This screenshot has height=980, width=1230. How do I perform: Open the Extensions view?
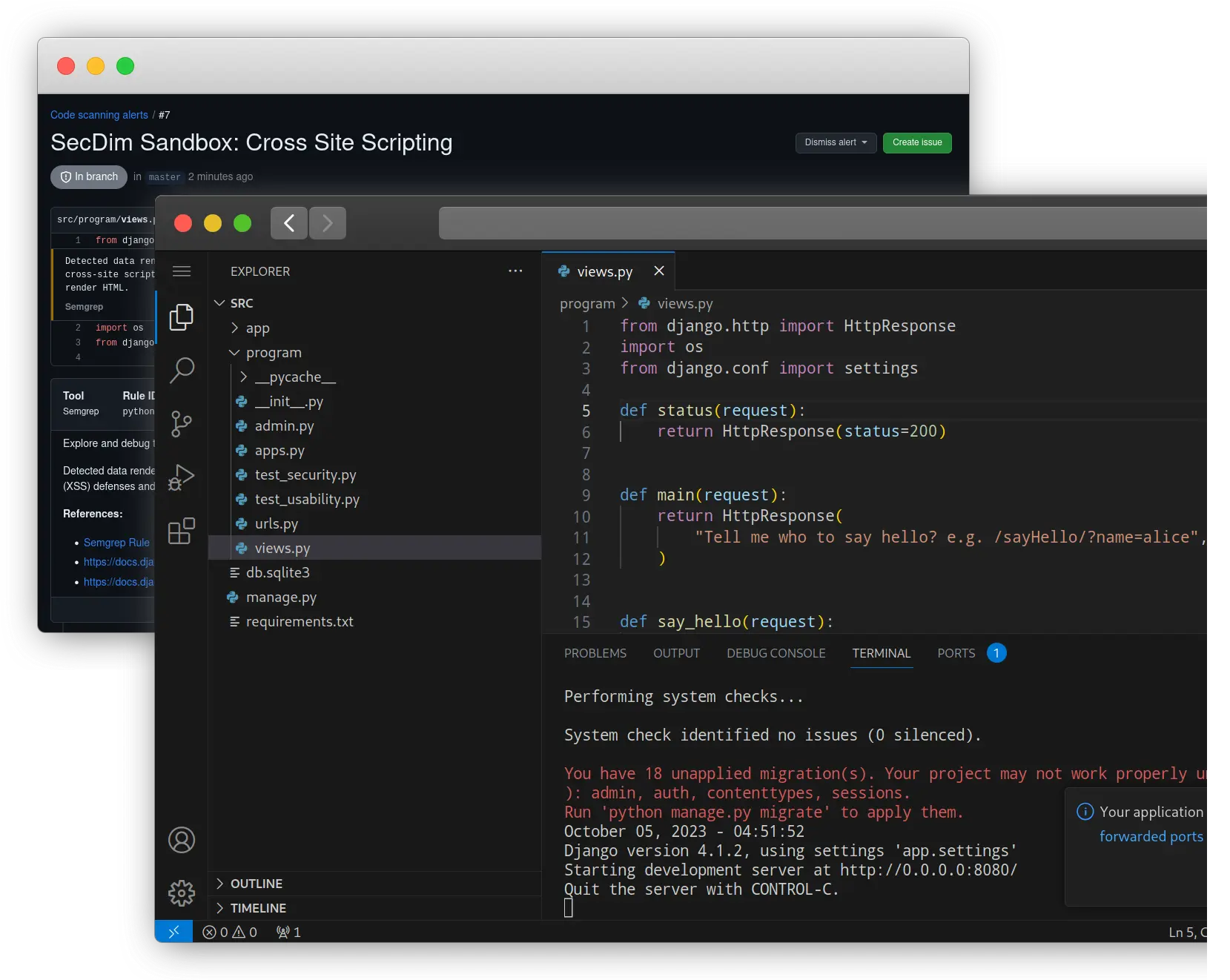coord(181,531)
